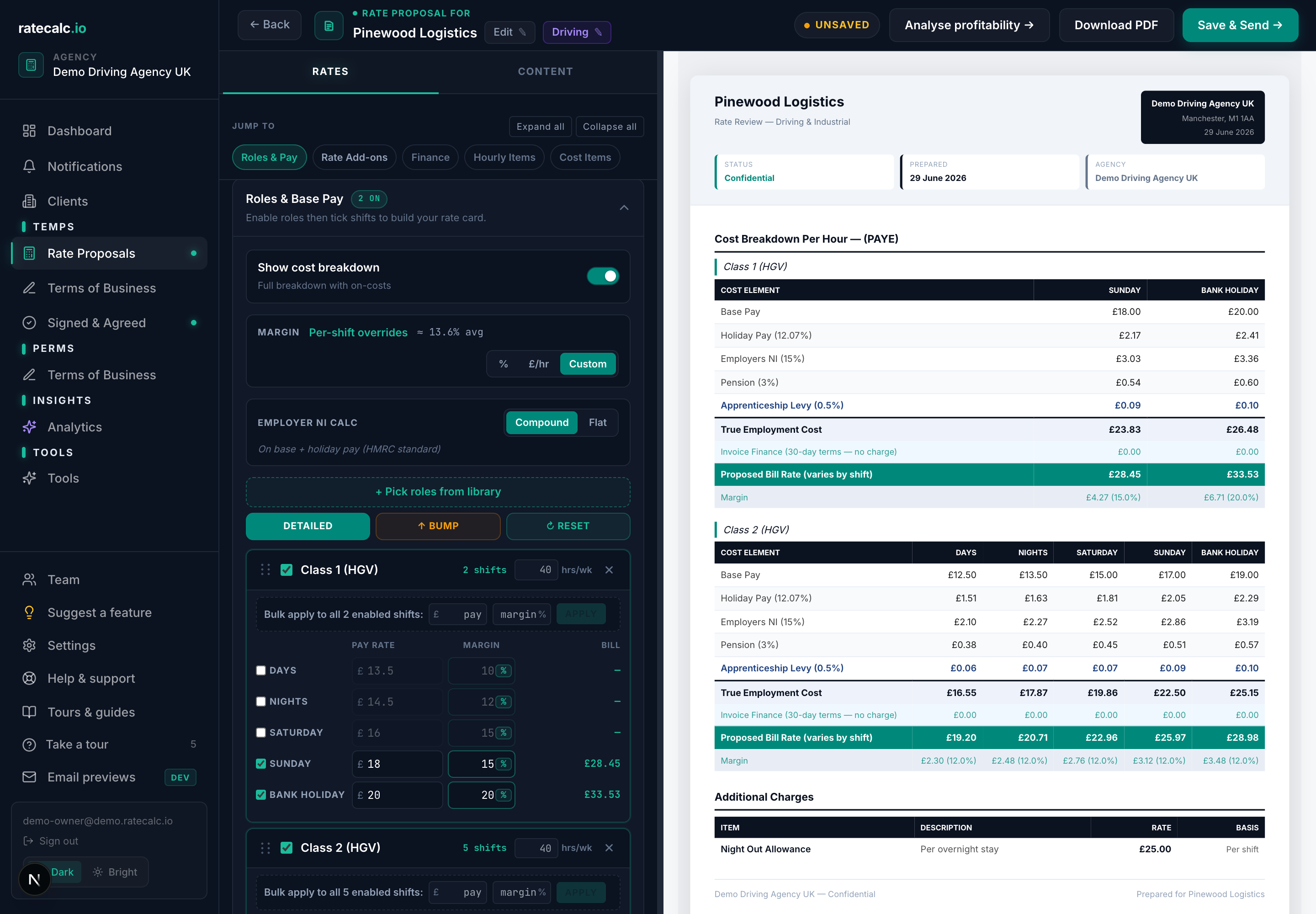Click Pick roles from library

coord(438,492)
